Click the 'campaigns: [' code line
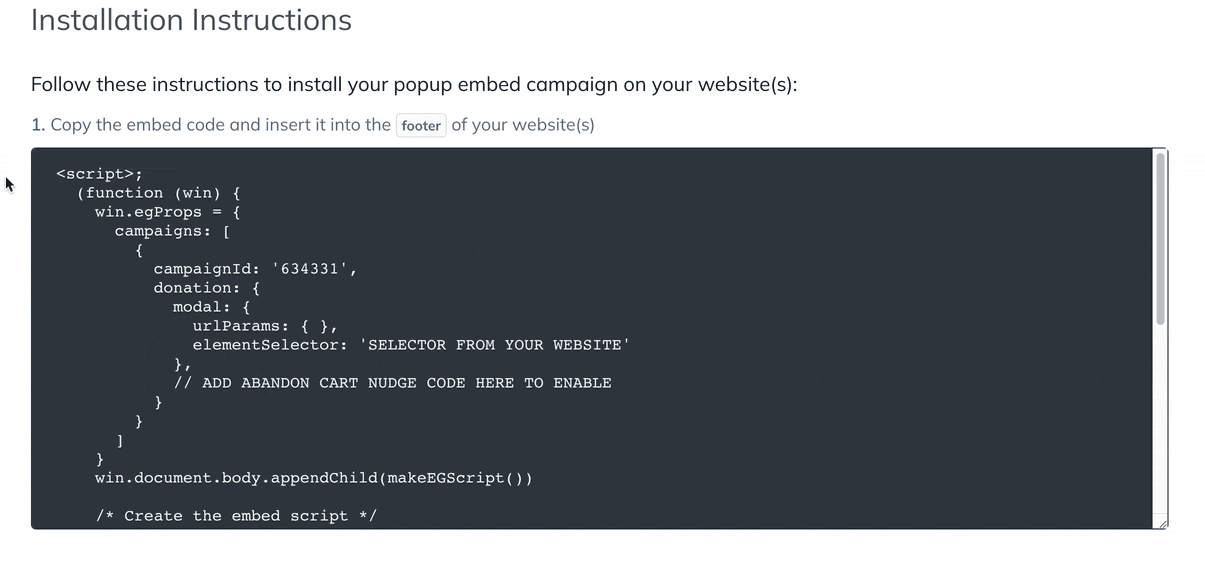This screenshot has width=1205, height=561. [x=173, y=231]
